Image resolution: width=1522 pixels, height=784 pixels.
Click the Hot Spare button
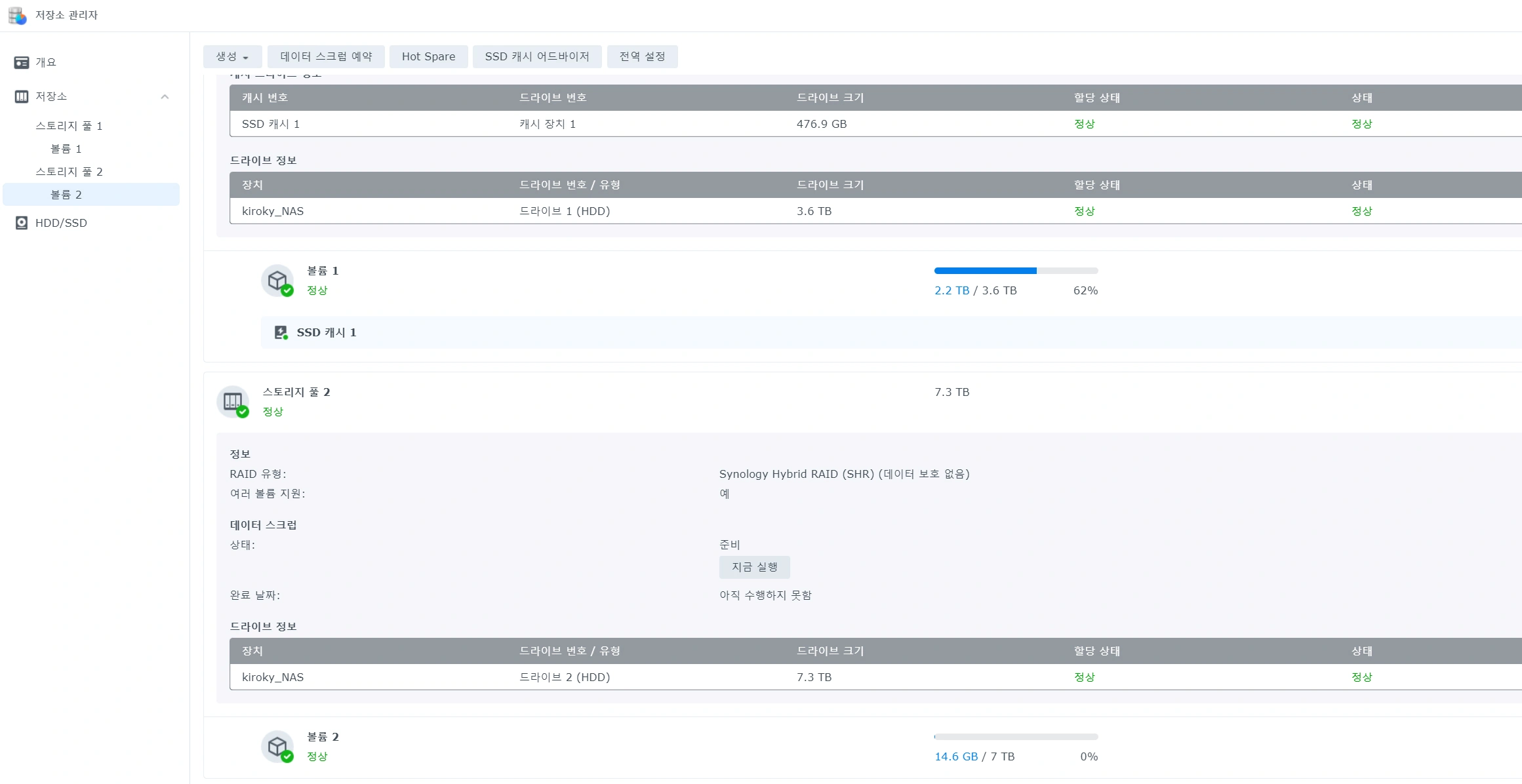428,57
